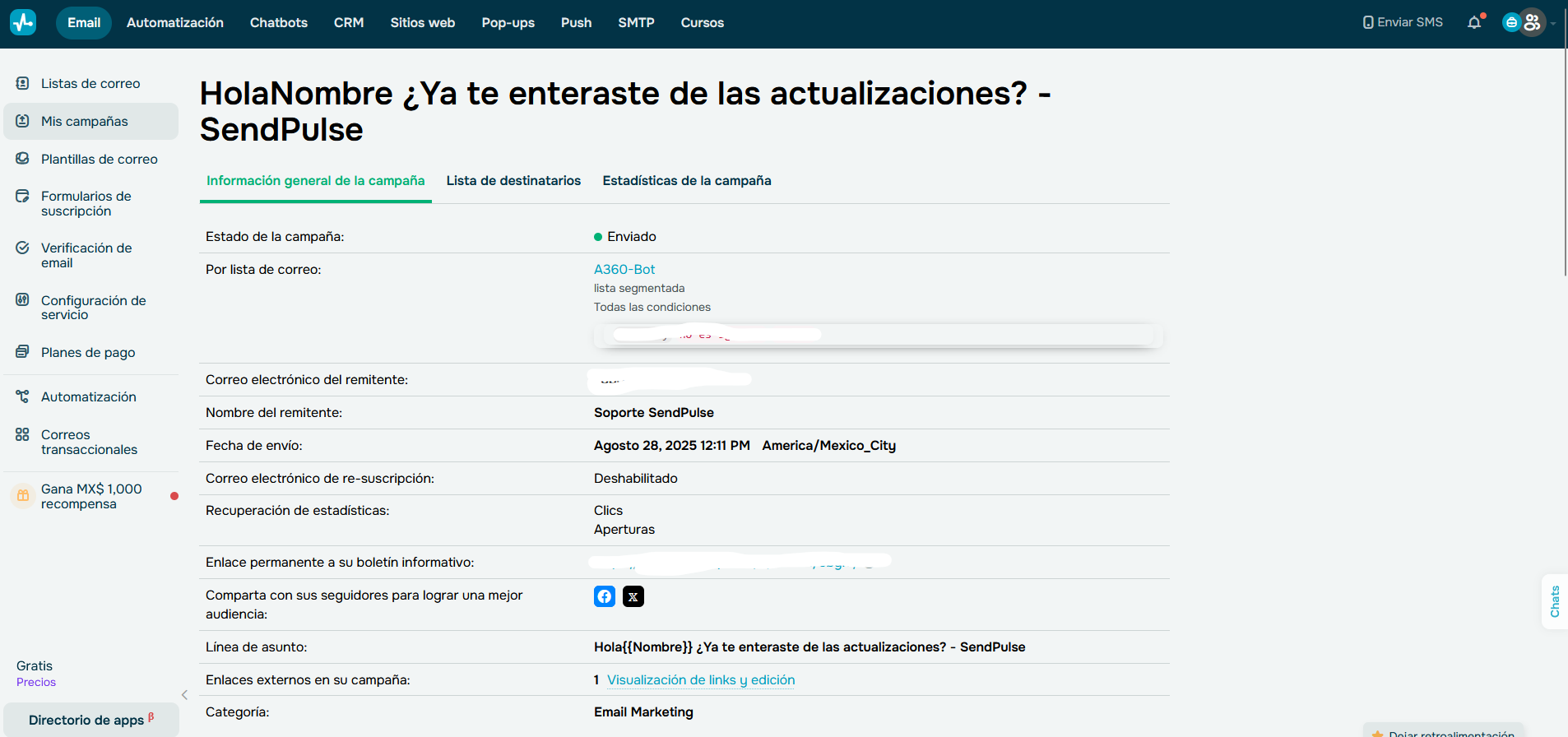Screen dimensions: 1568x737
Task: Click the SendPulse logo icon
Action: [23, 22]
